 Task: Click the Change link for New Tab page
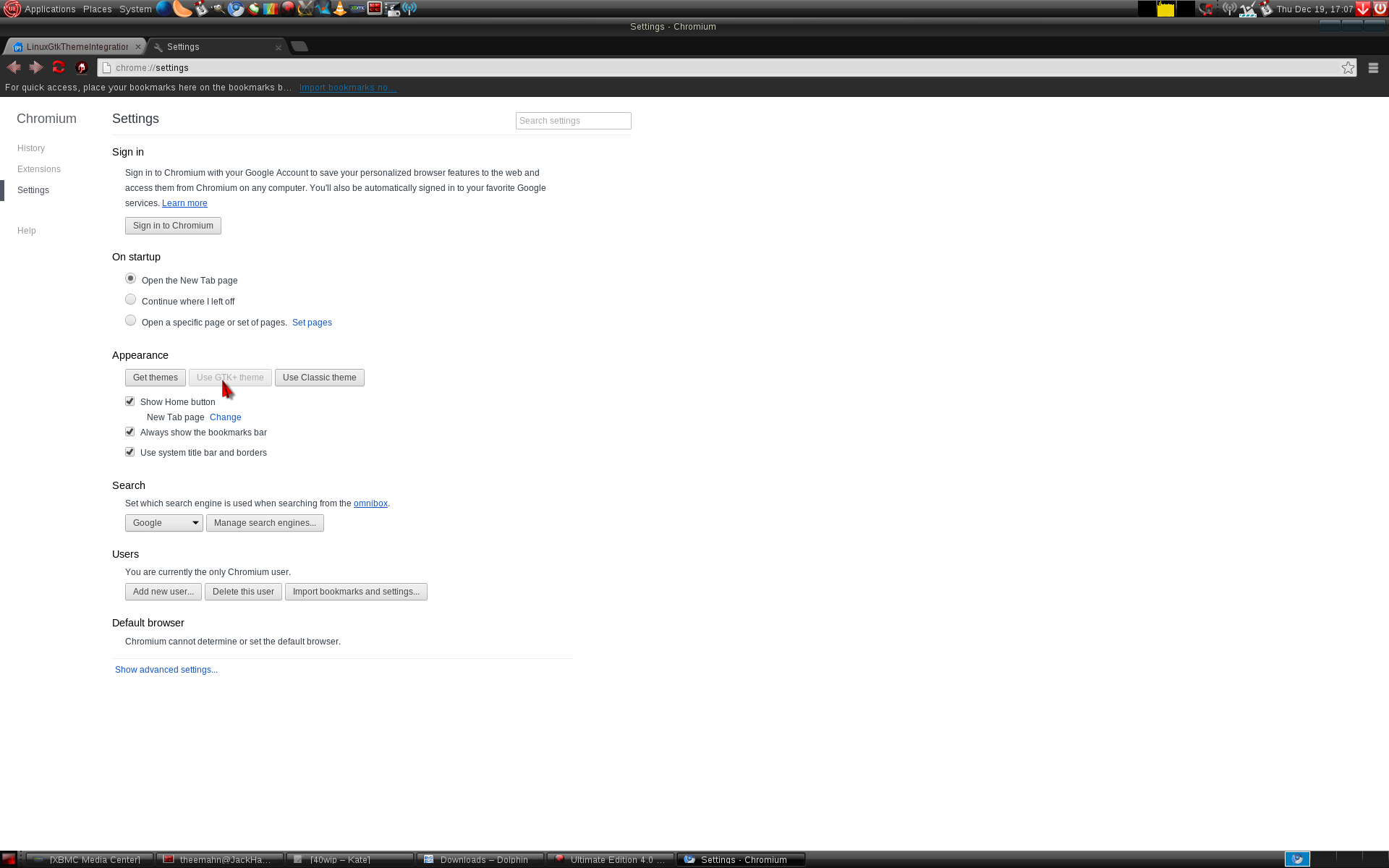[x=226, y=417]
